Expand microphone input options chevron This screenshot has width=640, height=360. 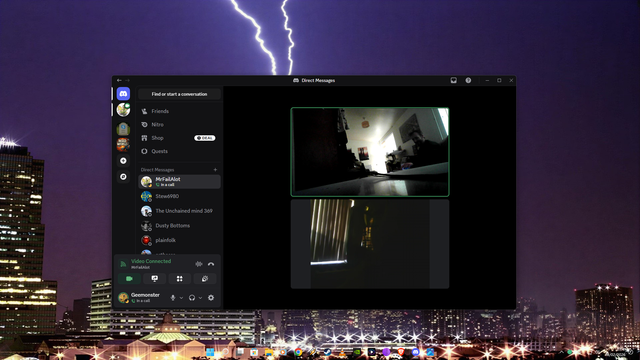coord(181,298)
